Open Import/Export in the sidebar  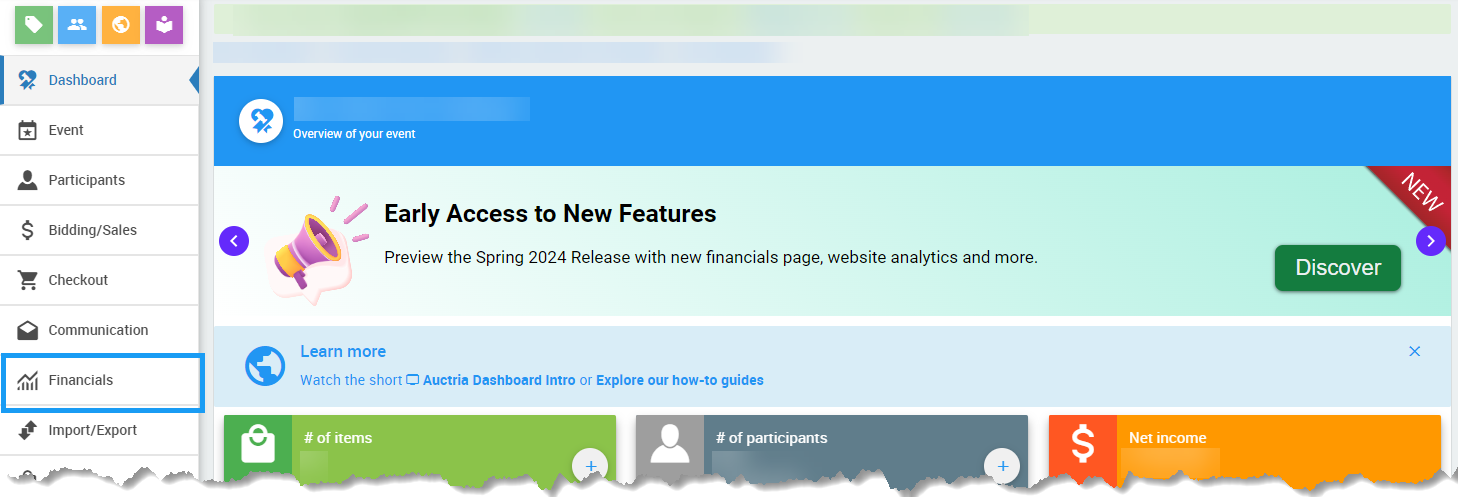coord(92,430)
